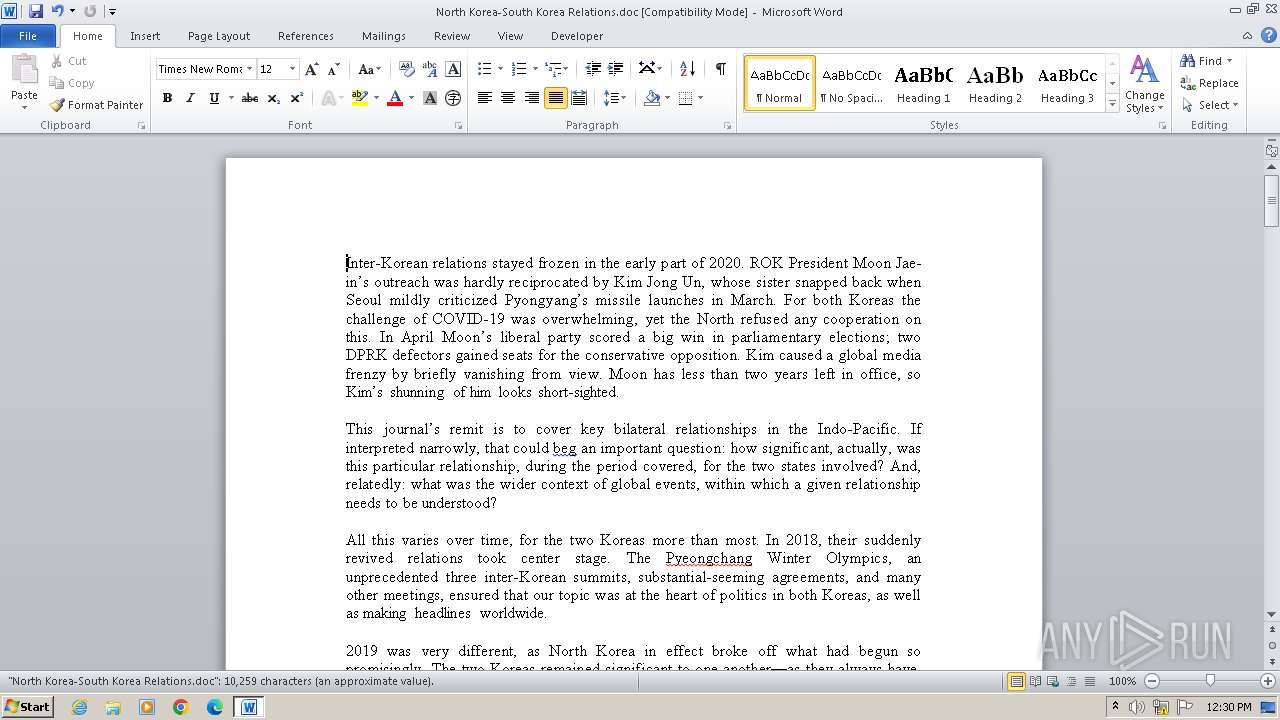Start a bulleted list

point(484,69)
